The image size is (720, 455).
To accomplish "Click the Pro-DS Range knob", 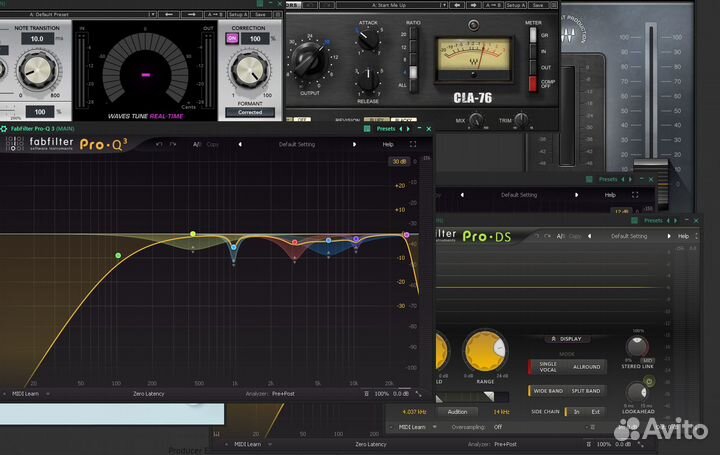I will tap(486, 351).
